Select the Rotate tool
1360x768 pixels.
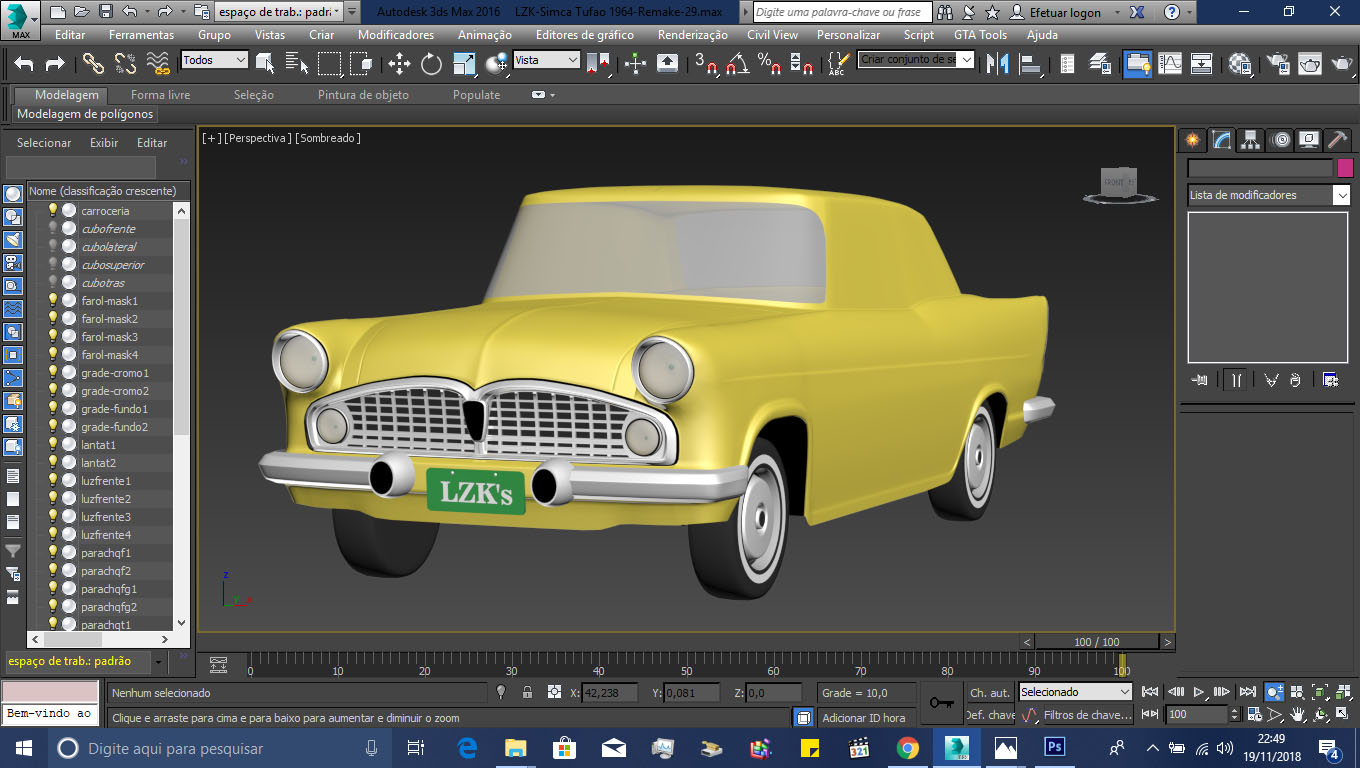pyautogui.click(x=431, y=62)
